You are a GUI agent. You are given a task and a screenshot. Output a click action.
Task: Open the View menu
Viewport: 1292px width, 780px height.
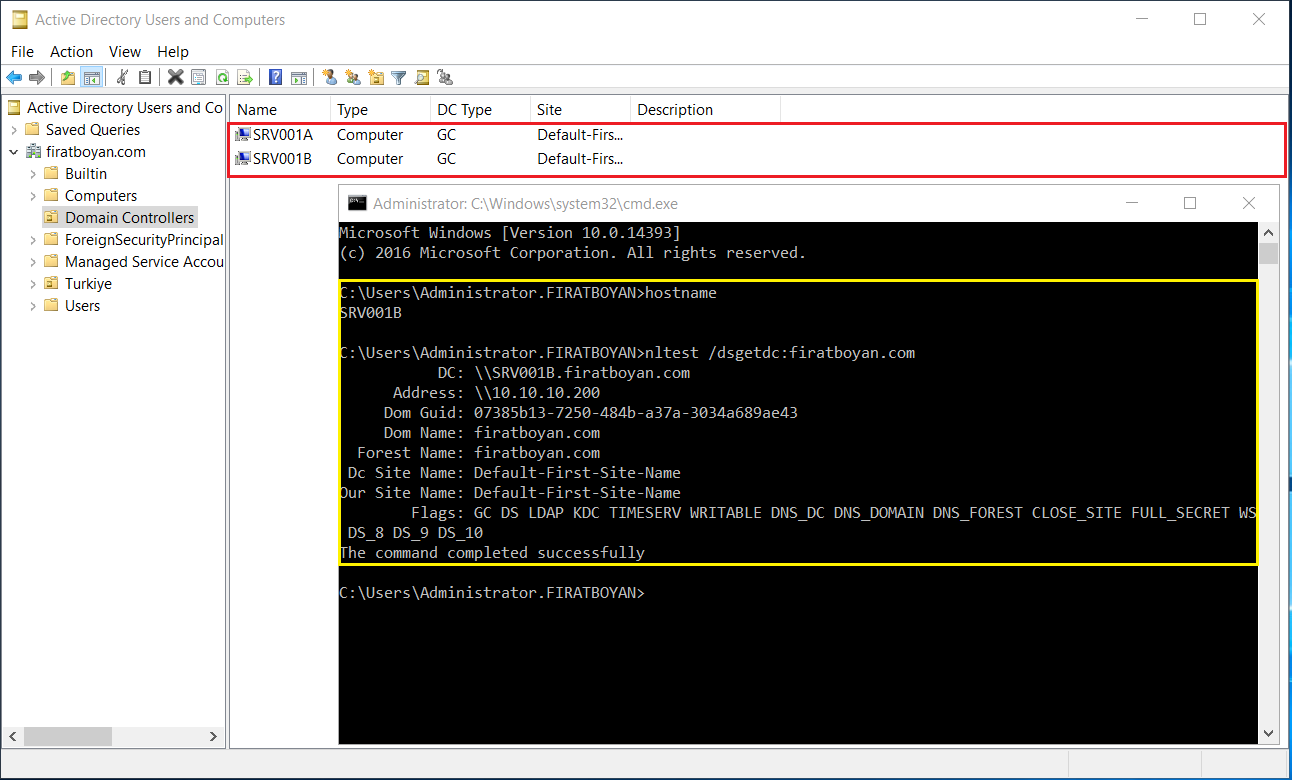pos(125,51)
